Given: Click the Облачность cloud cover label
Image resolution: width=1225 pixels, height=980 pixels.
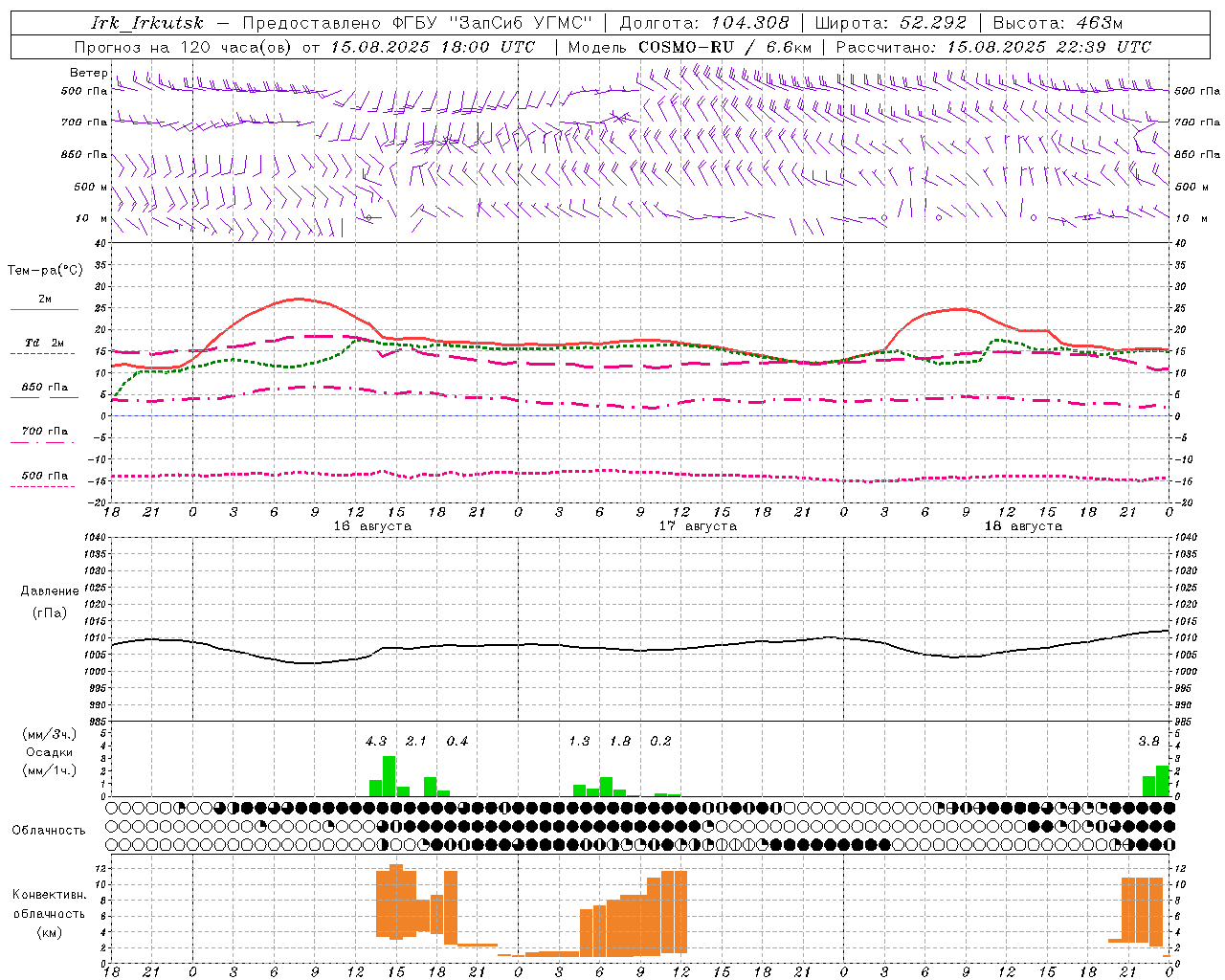Looking at the screenshot, I should click(x=49, y=830).
